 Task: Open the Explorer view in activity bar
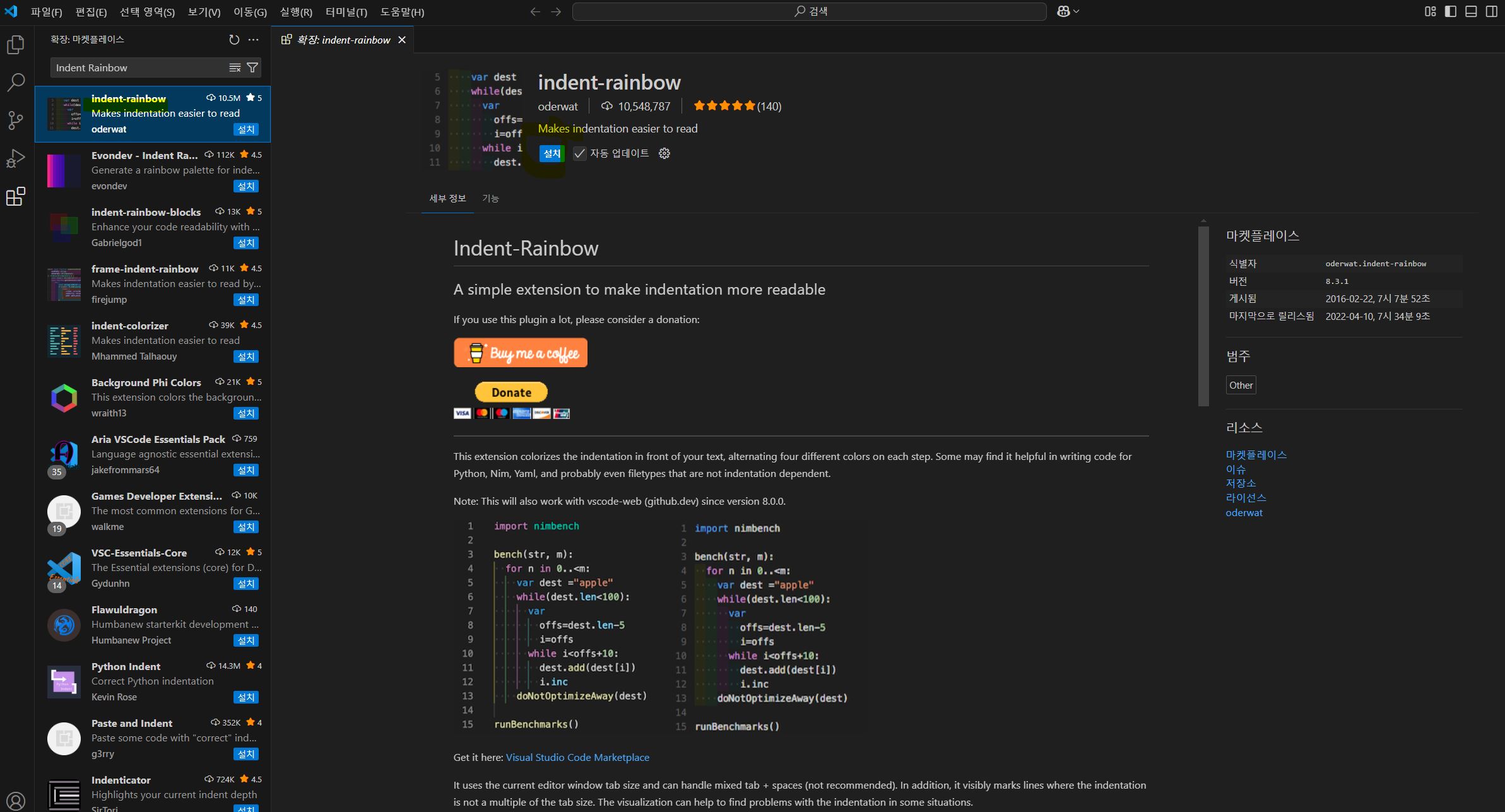(15, 45)
